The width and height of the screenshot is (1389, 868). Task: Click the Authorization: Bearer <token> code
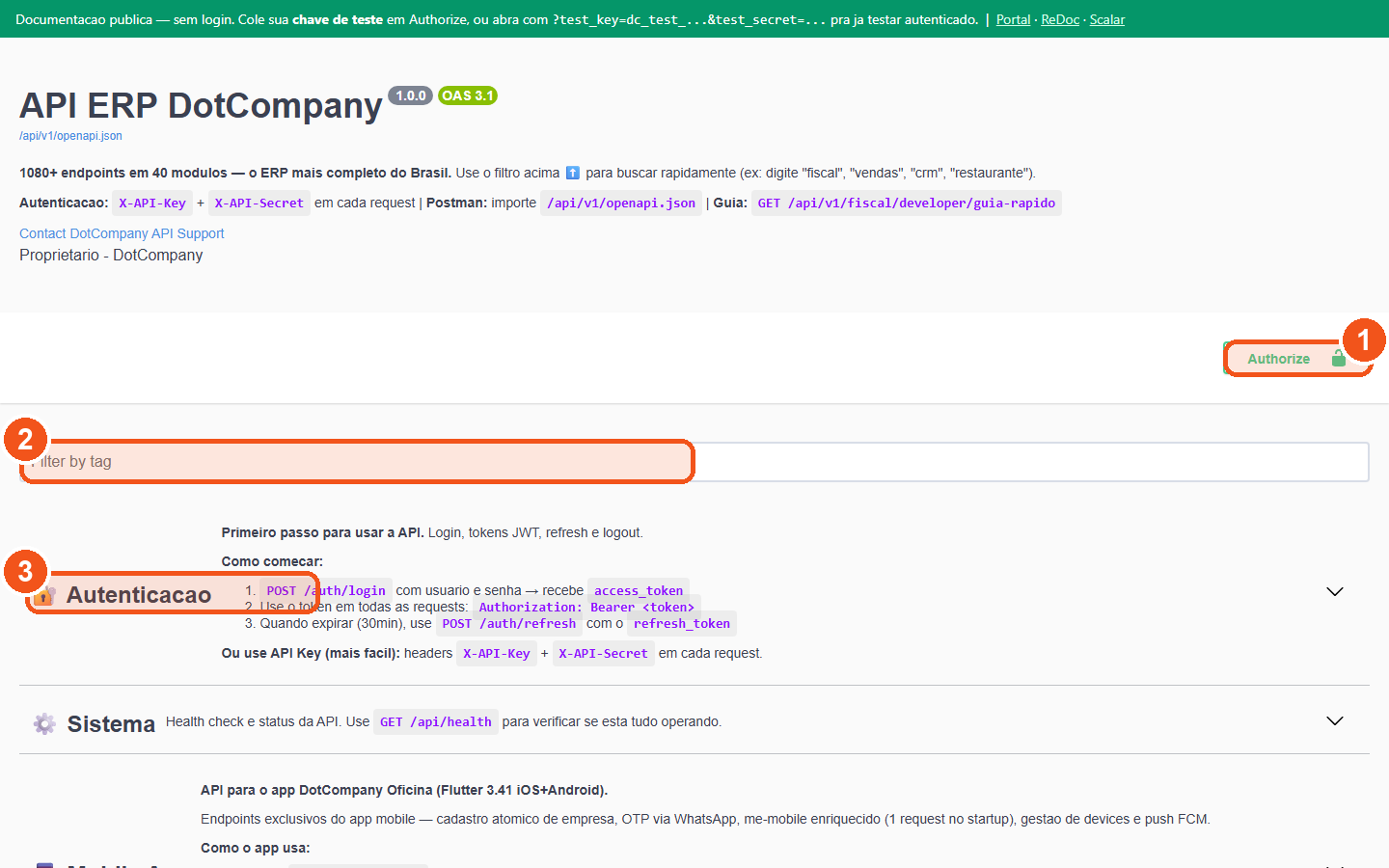pyautogui.click(x=586, y=608)
